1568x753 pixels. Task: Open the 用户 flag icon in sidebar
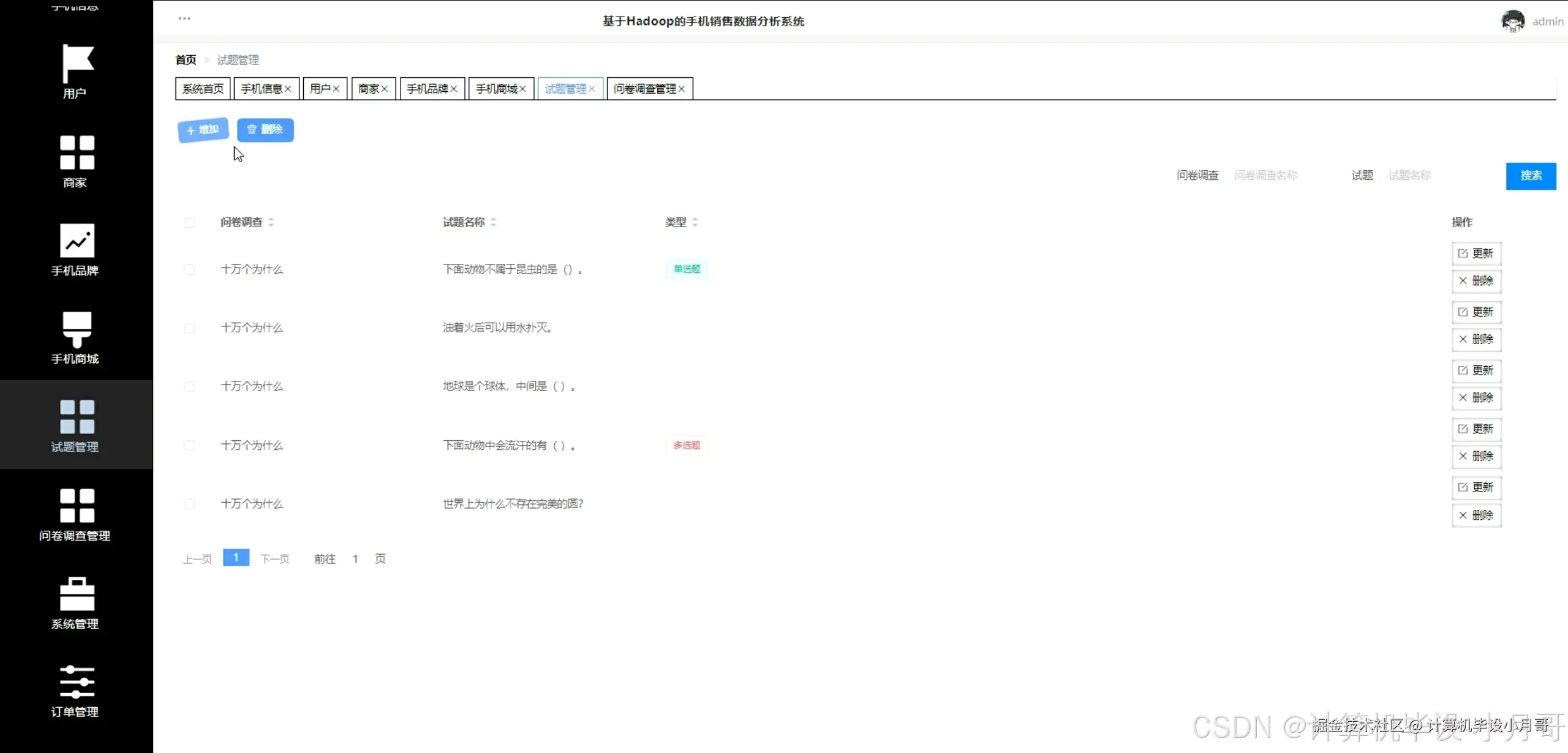coord(77,64)
